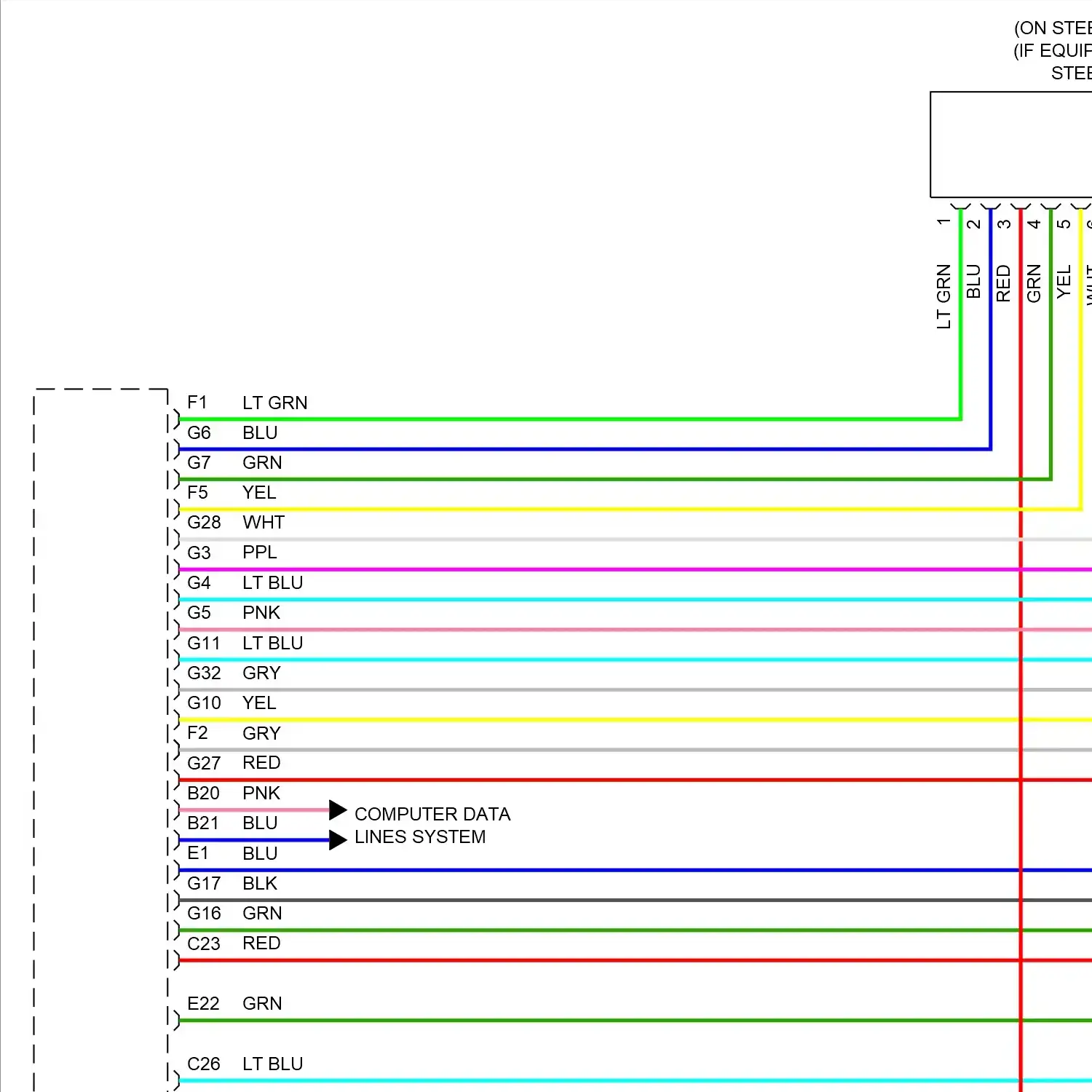Click connector pin number 3 at top

1004,223
